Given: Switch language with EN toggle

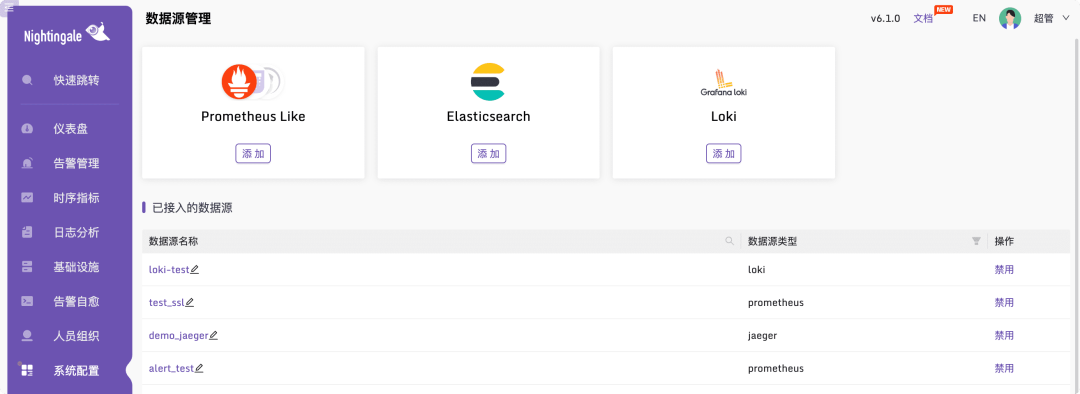Looking at the screenshot, I should (x=979, y=19).
